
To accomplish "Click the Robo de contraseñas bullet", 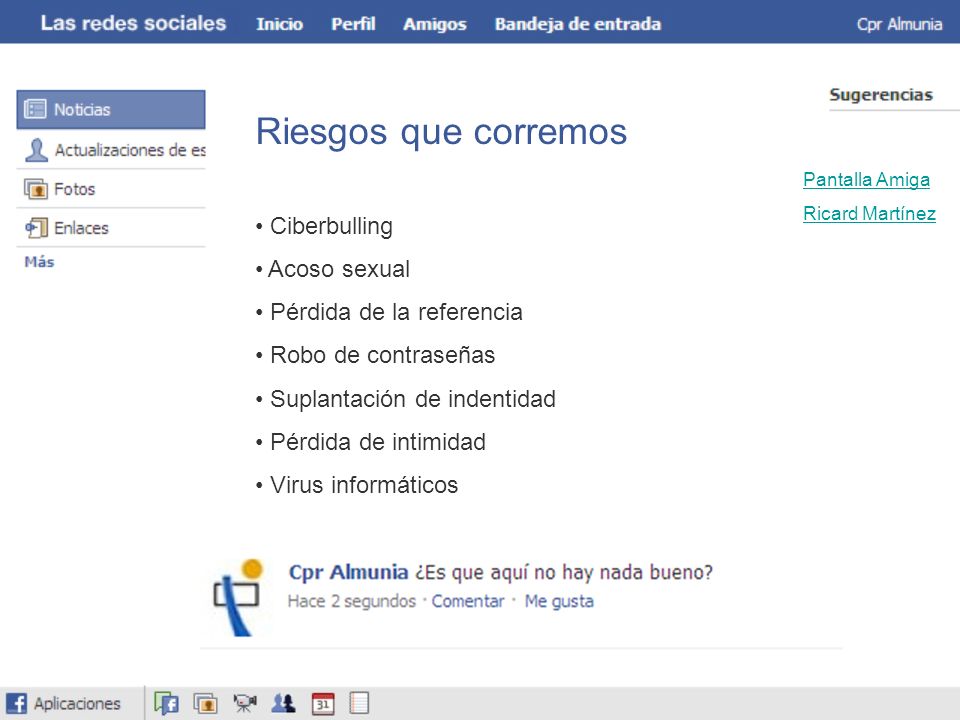I will (382, 354).
